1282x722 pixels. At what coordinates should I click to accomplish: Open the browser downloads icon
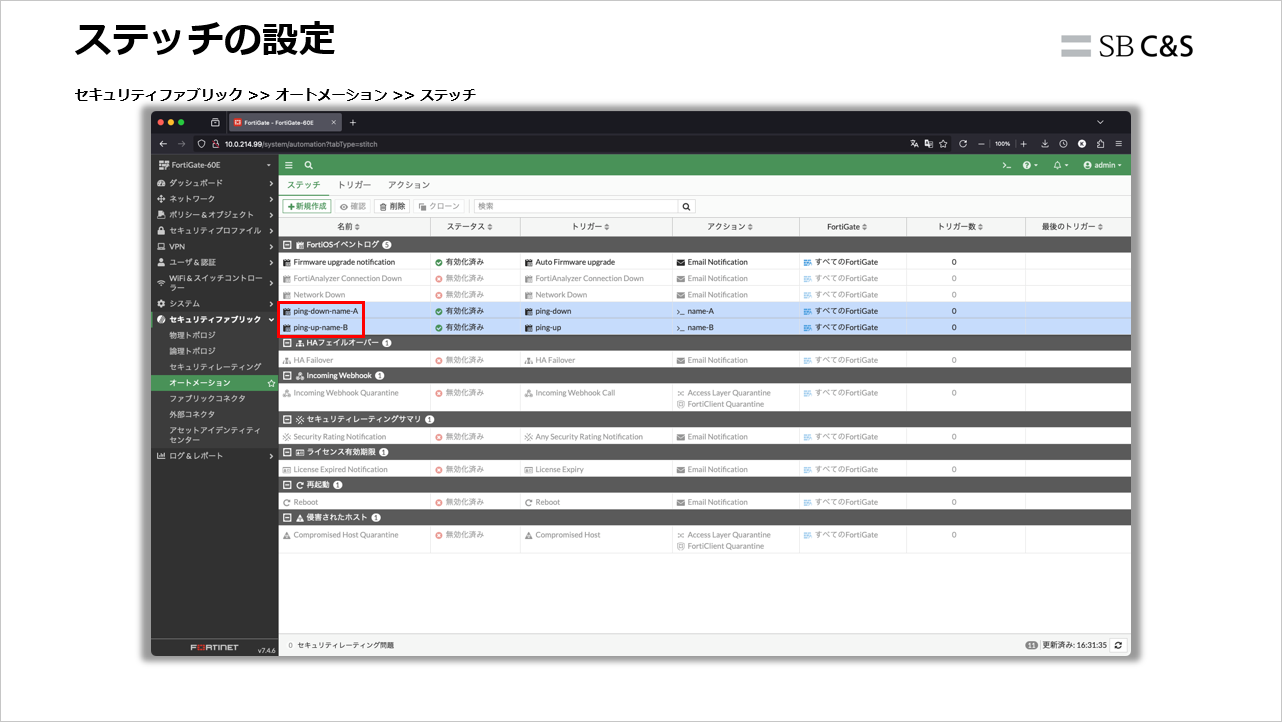tap(1045, 144)
